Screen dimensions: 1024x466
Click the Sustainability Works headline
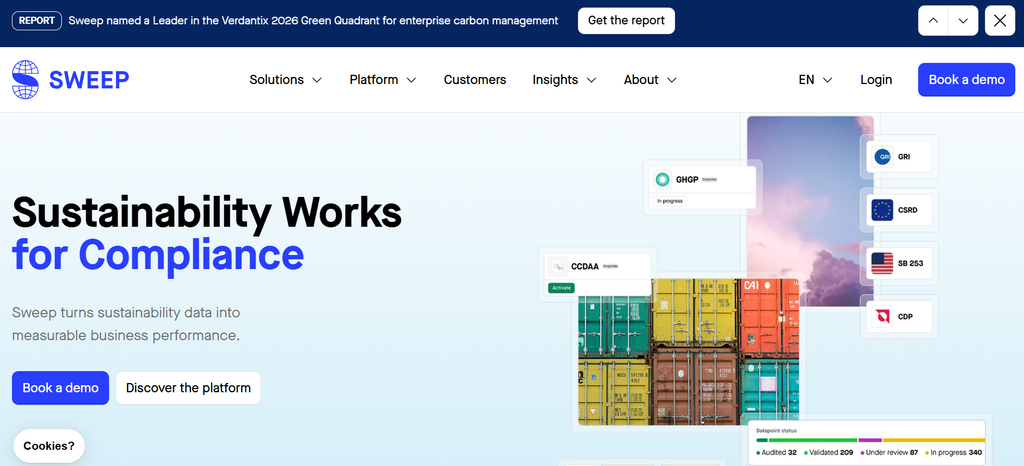(x=207, y=213)
